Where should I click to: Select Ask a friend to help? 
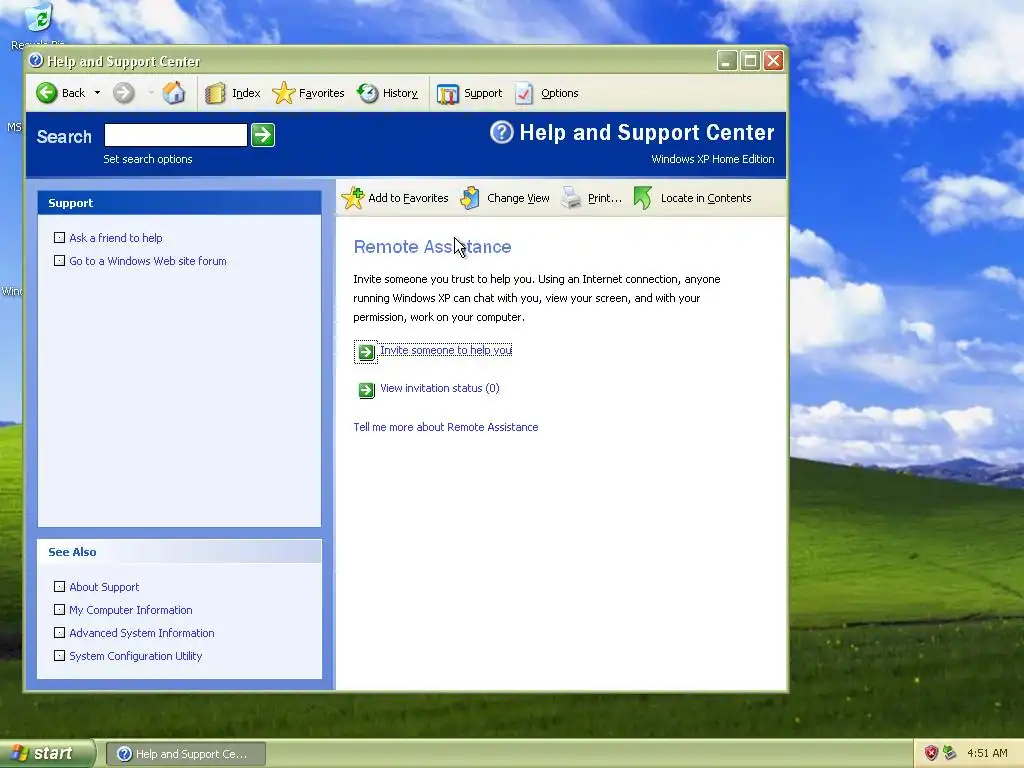(x=116, y=238)
